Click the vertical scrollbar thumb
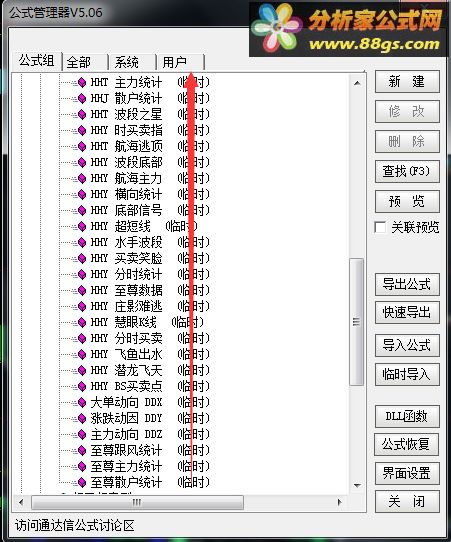451x542 pixels. 356,321
